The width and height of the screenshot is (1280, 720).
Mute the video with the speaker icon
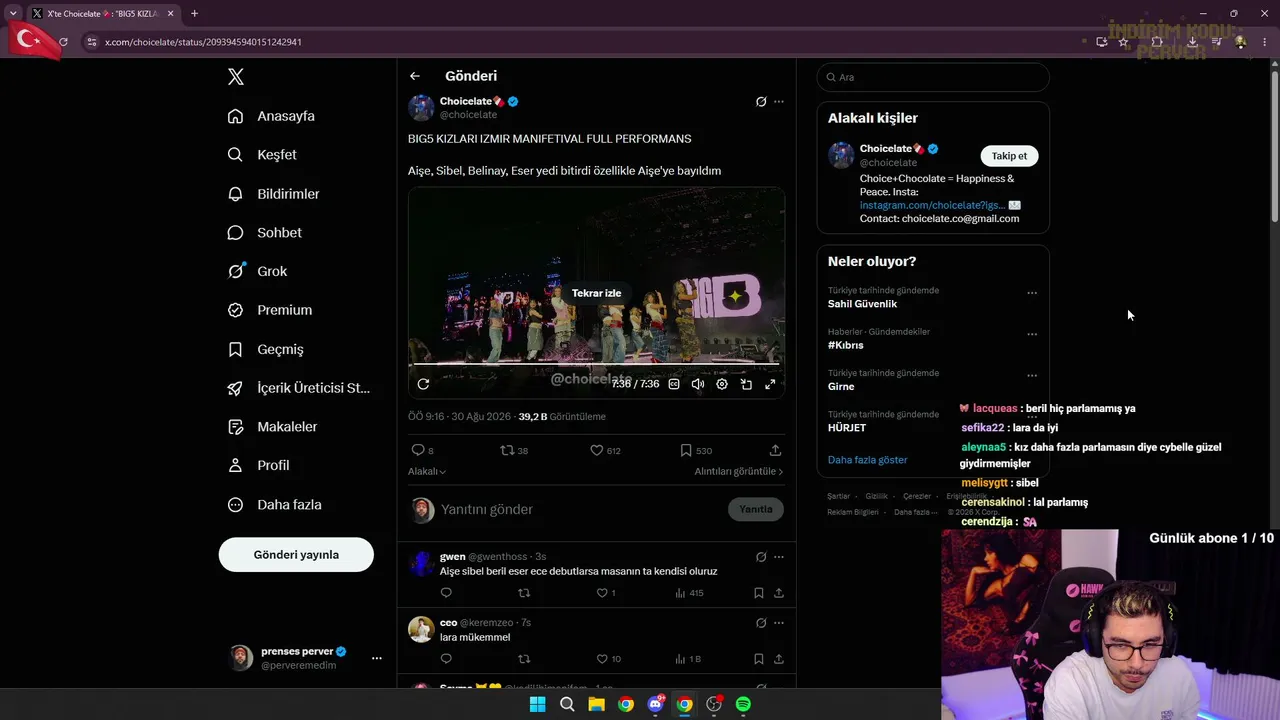[698, 384]
